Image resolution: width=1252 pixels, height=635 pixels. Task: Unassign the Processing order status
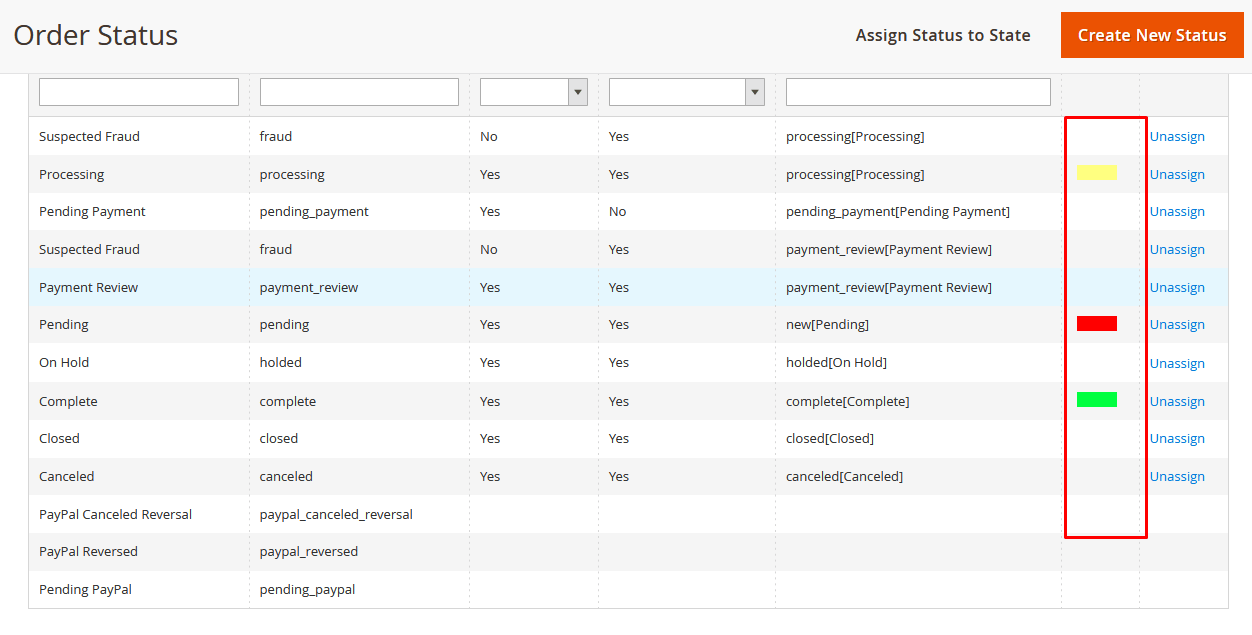(x=1177, y=174)
